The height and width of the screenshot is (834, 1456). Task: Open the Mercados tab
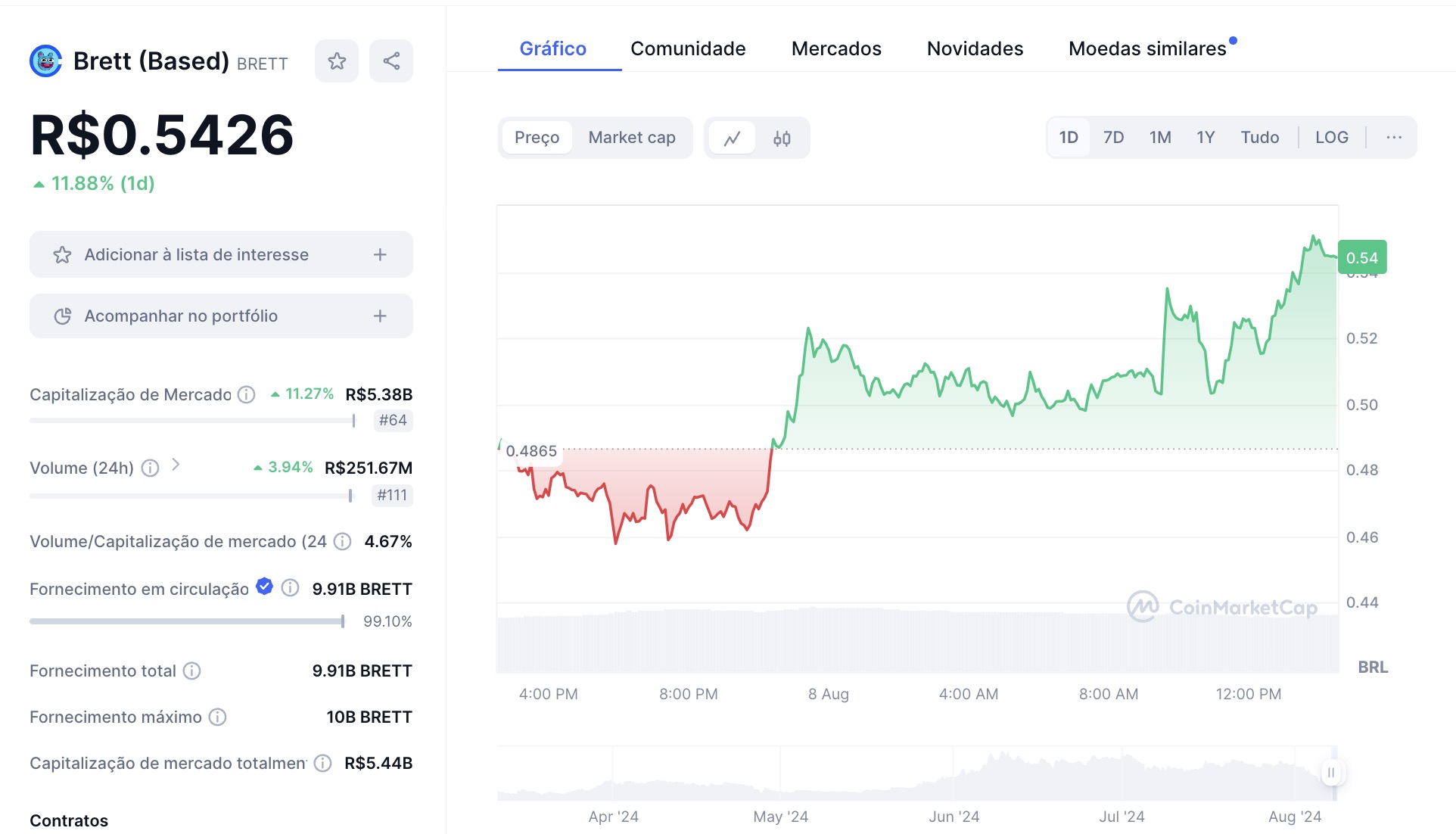coord(836,48)
